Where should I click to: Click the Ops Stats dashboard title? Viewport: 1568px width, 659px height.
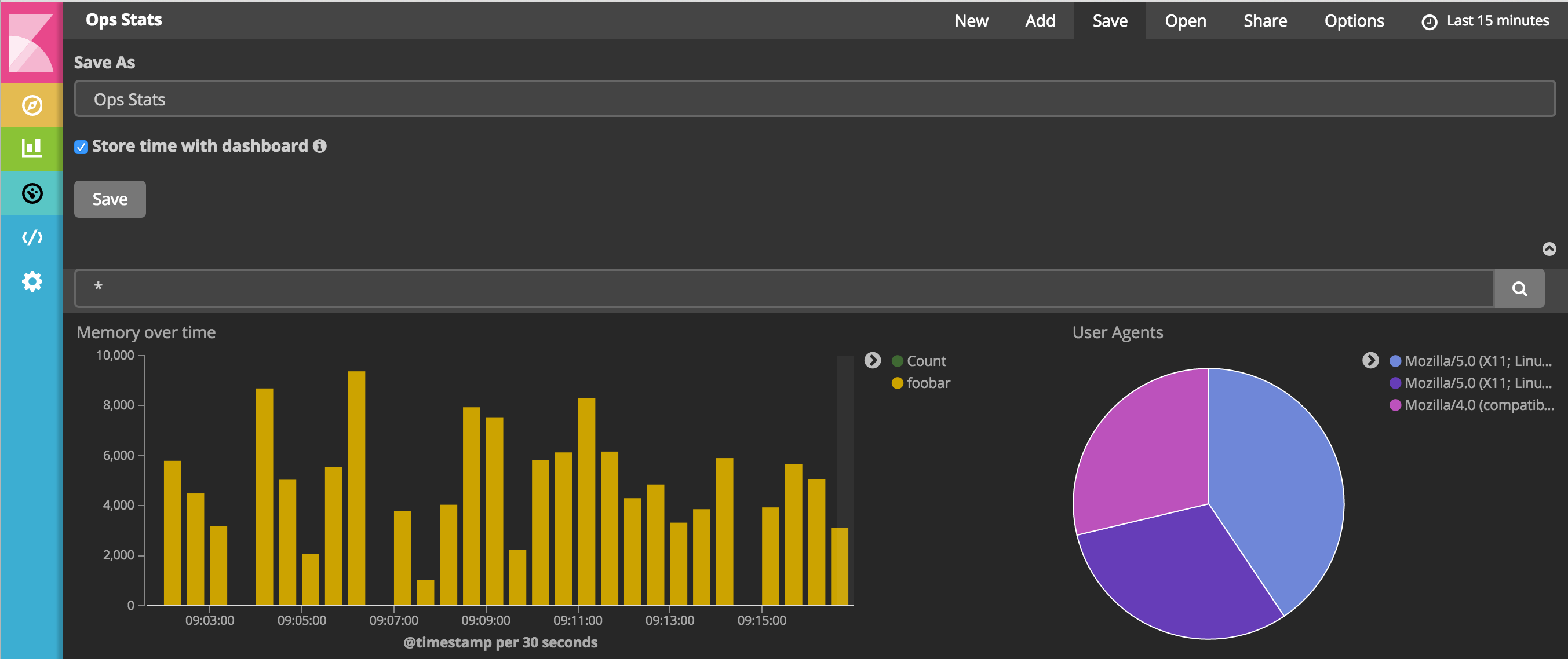(x=123, y=20)
